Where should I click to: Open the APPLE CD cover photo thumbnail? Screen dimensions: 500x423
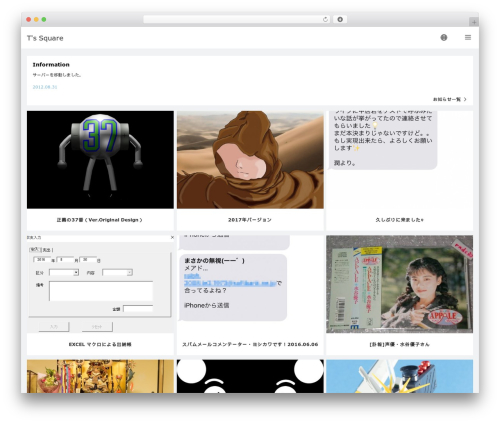399,284
